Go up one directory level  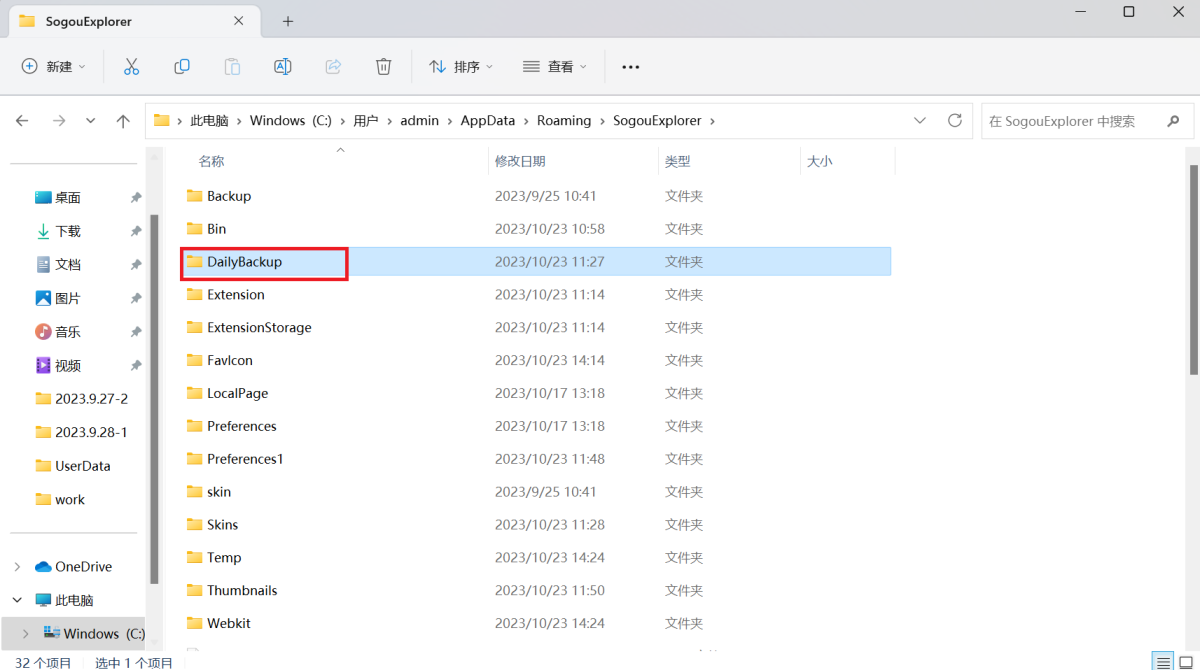tap(123, 121)
